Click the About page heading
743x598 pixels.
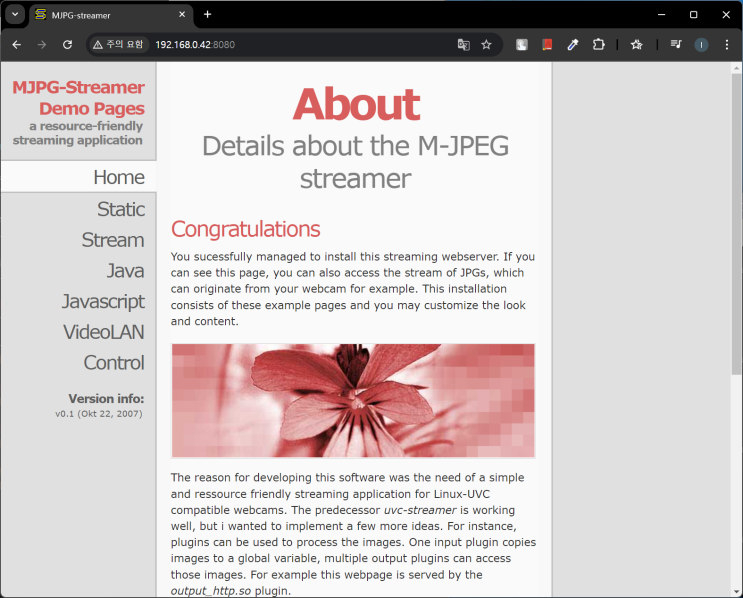(x=356, y=104)
